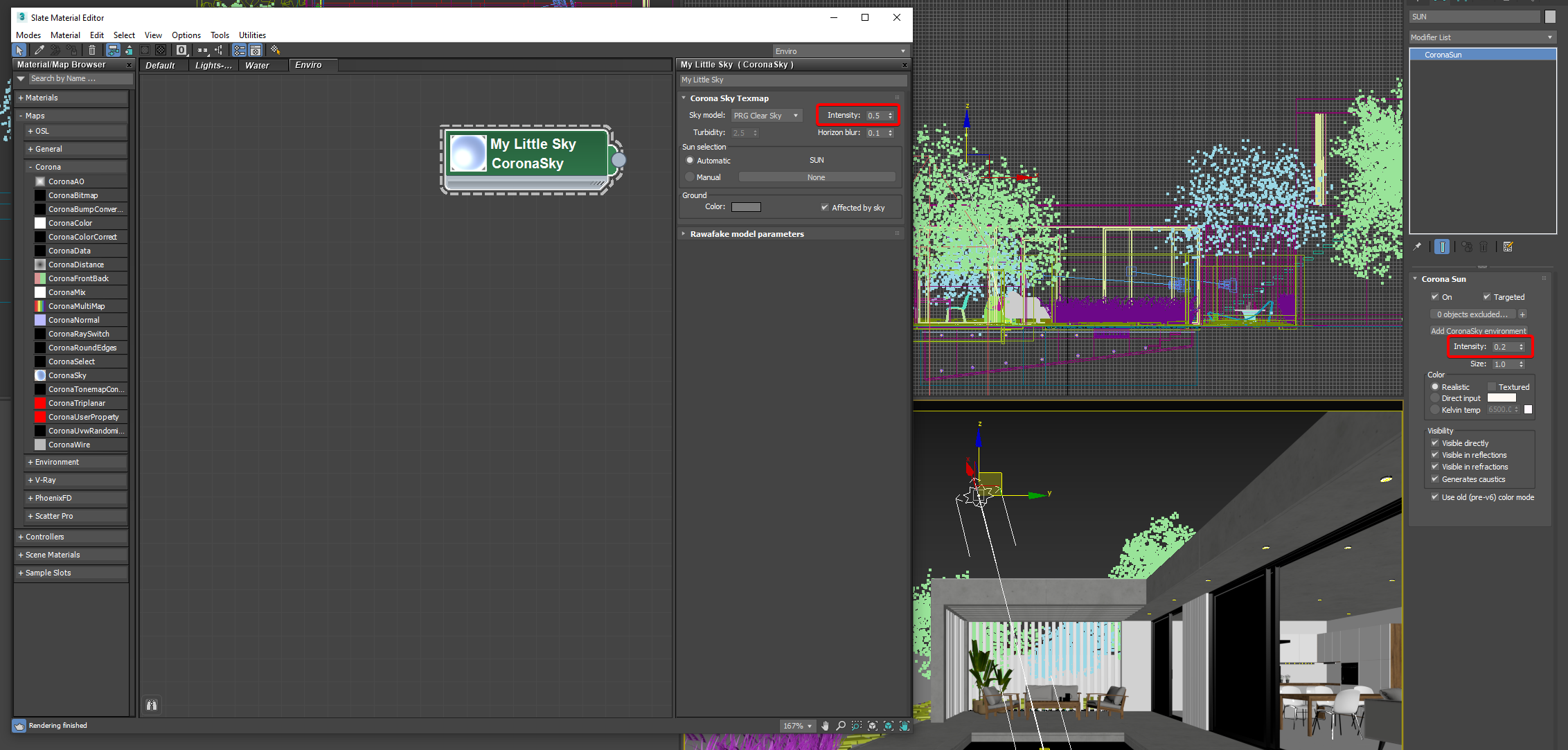Expand the Materials group in browser
Screen dimensions: 1568x750
tap(71, 98)
